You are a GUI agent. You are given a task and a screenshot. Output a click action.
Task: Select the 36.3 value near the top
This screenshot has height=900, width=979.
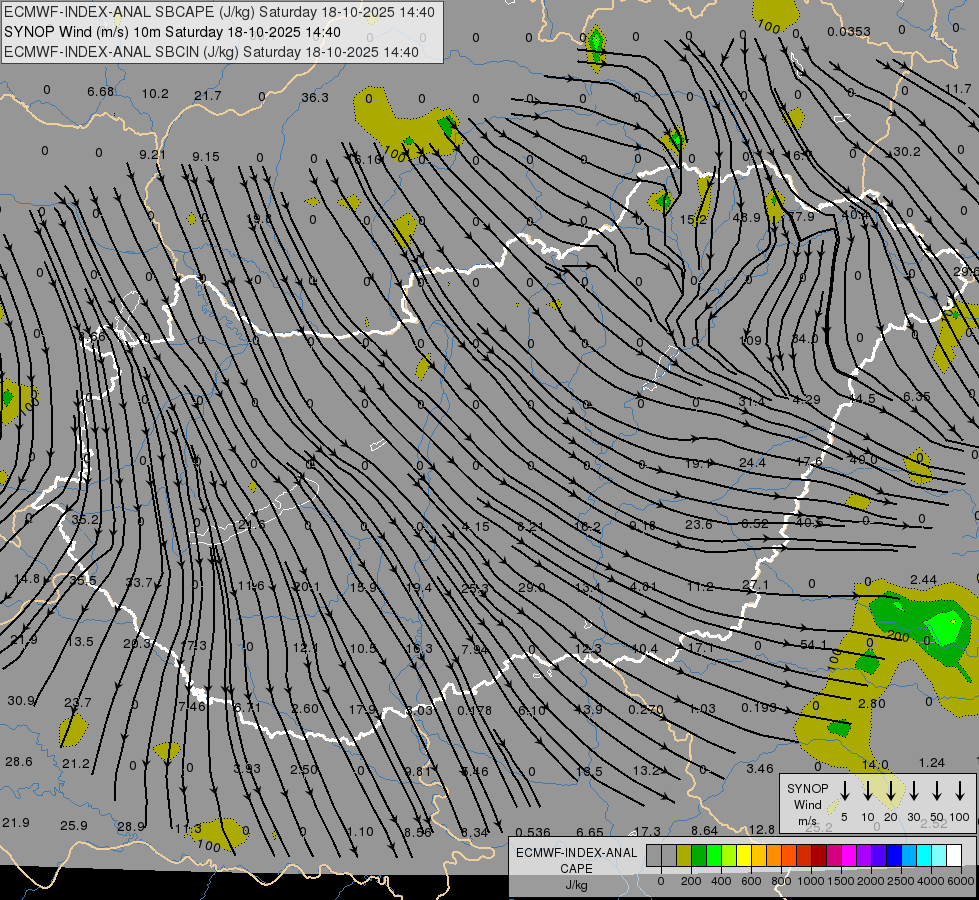[315, 97]
